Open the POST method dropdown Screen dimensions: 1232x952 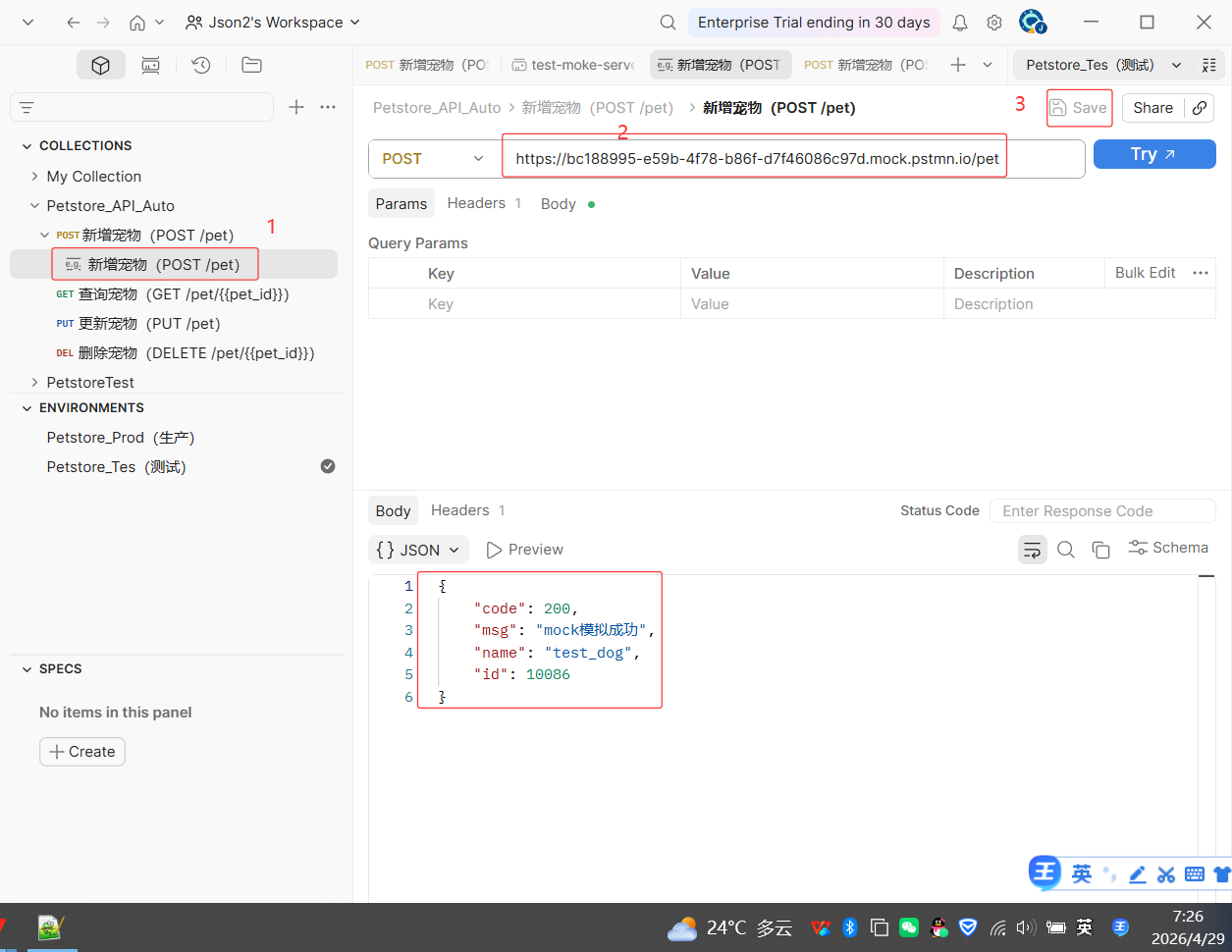(x=434, y=158)
